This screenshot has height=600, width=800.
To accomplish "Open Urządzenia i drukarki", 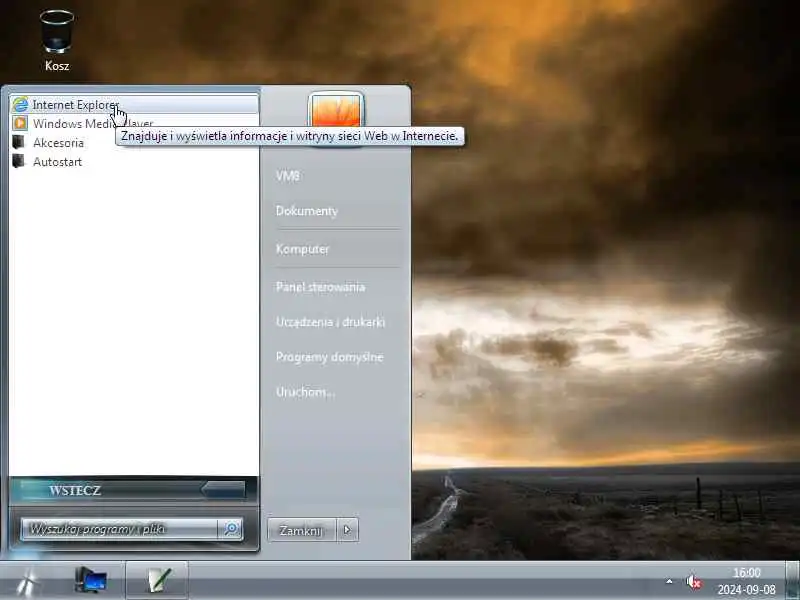I will coord(330,322).
